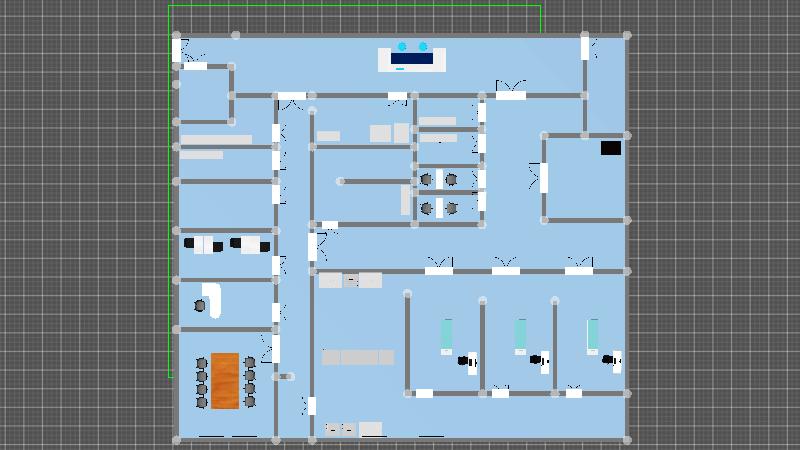Select the middle teal bed
The height and width of the screenshot is (450, 800).
pyautogui.click(x=520, y=334)
